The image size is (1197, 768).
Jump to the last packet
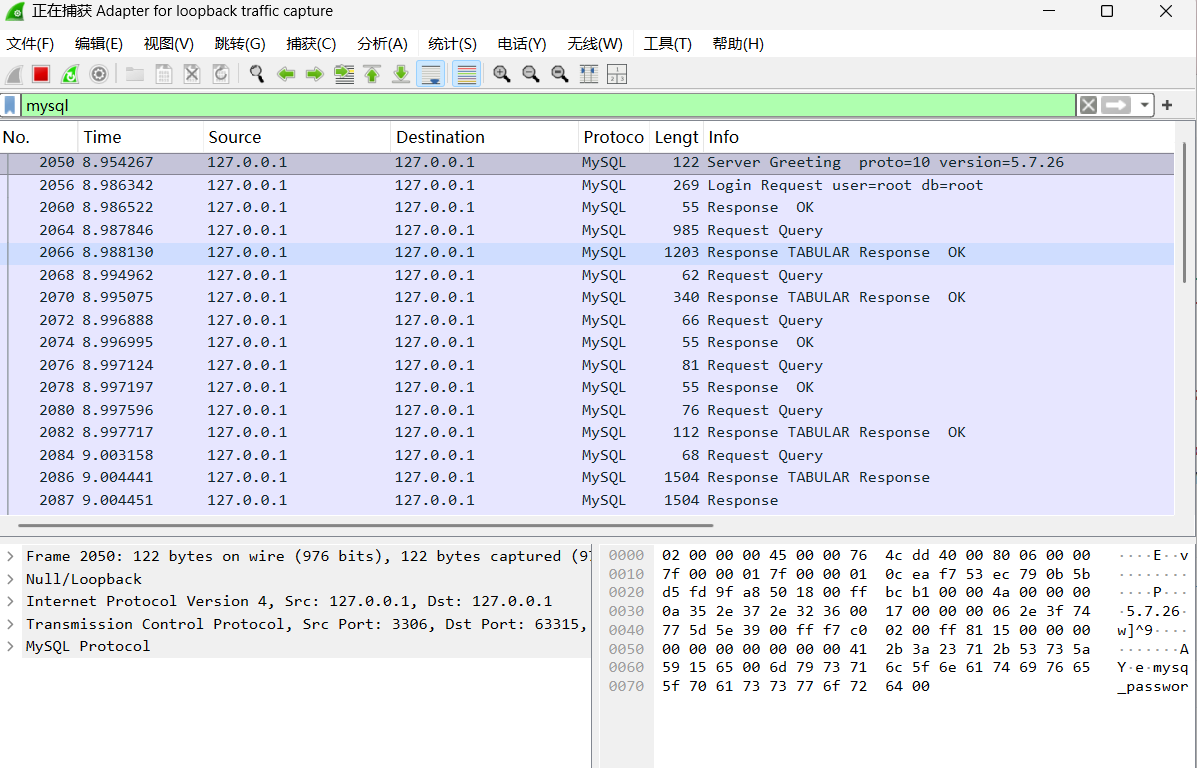coord(401,74)
